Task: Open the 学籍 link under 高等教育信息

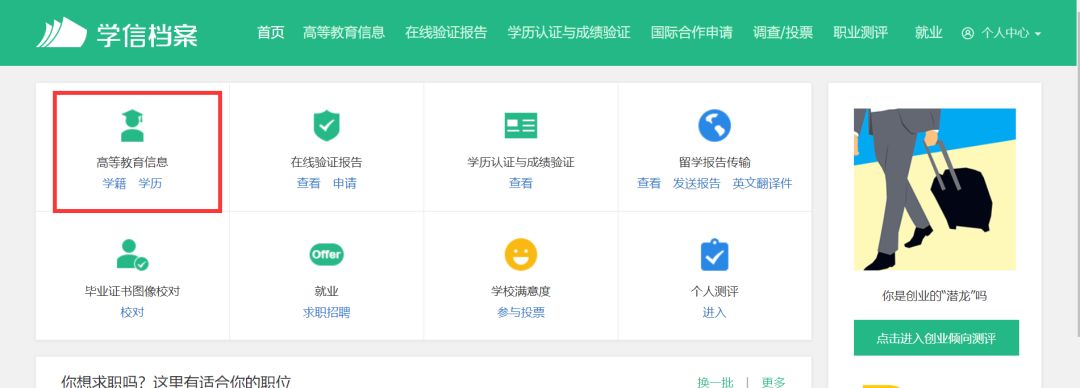Action: click(x=114, y=183)
